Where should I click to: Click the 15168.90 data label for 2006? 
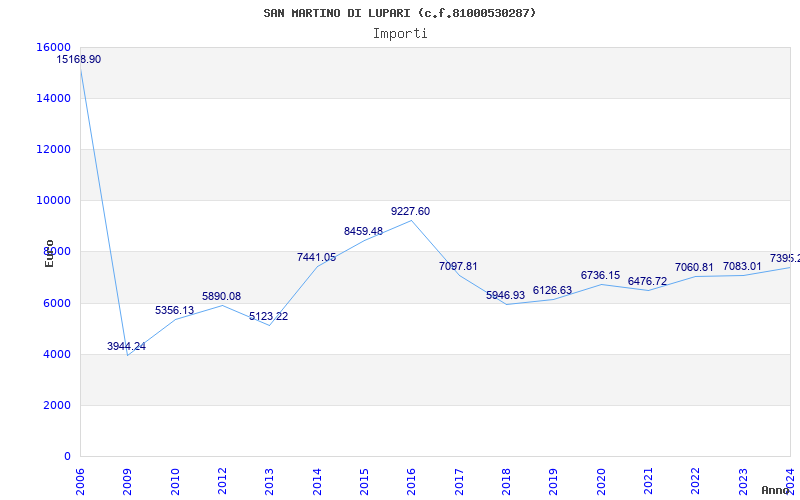(79, 60)
